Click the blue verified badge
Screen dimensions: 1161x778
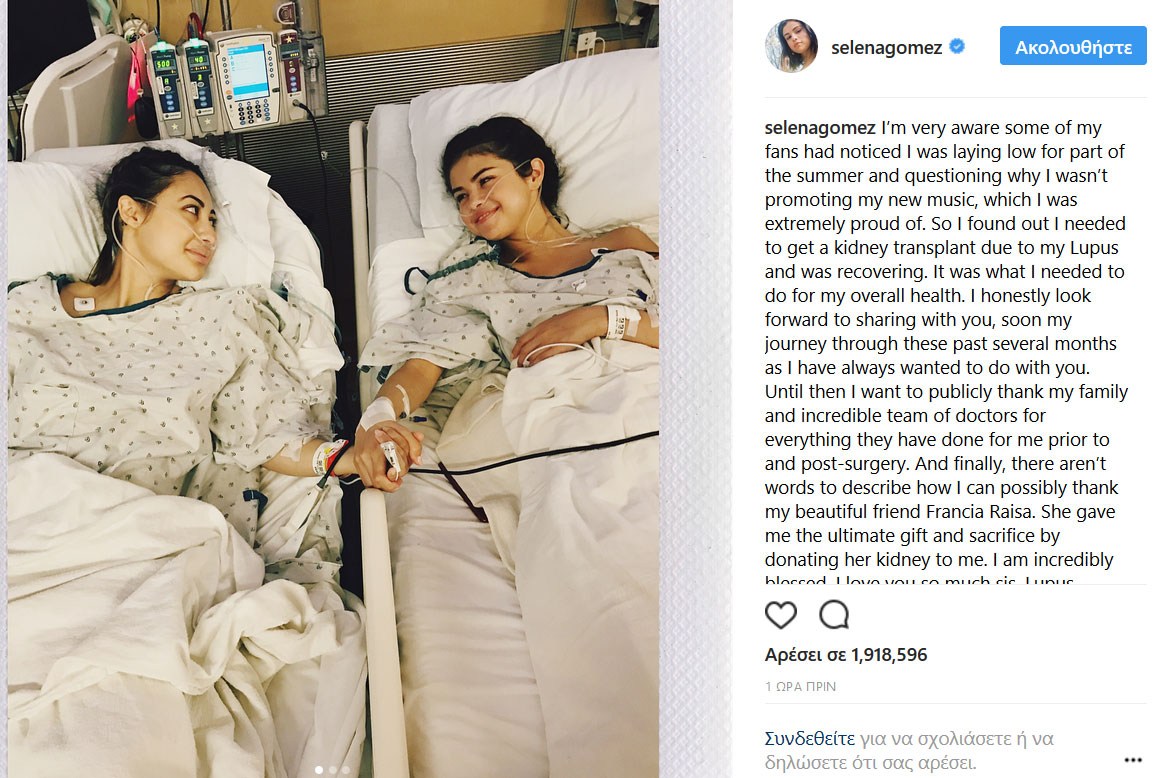click(x=957, y=47)
